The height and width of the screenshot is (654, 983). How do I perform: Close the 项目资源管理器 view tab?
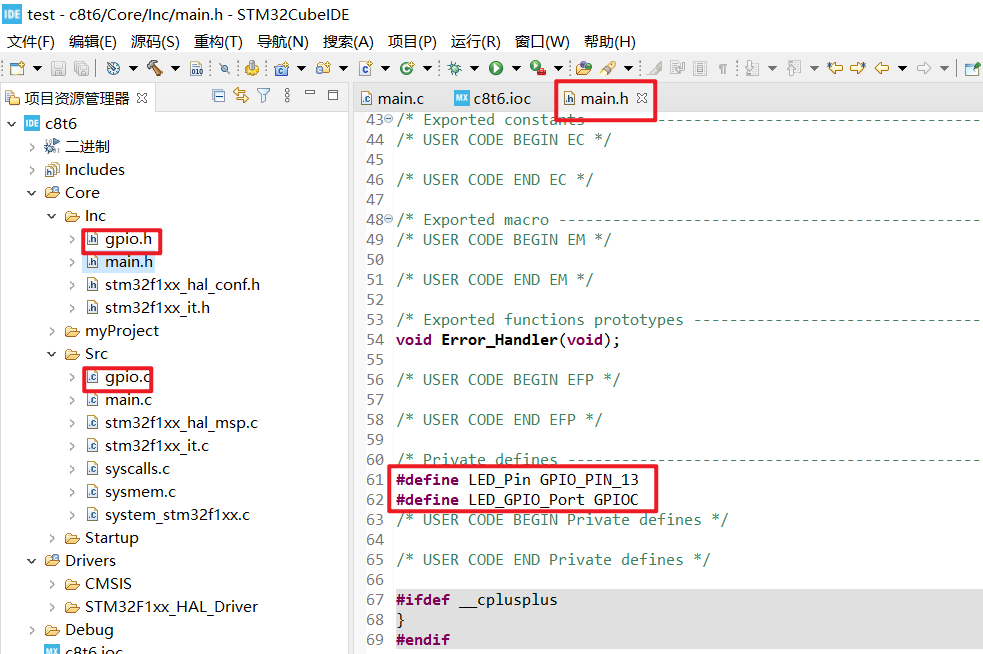(x=142, y=98)
